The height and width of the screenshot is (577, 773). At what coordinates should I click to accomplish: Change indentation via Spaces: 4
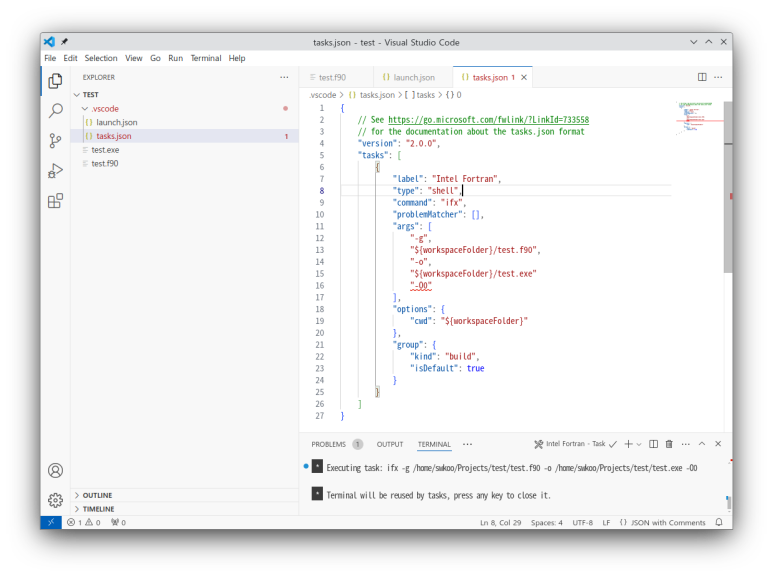(547, 522)
